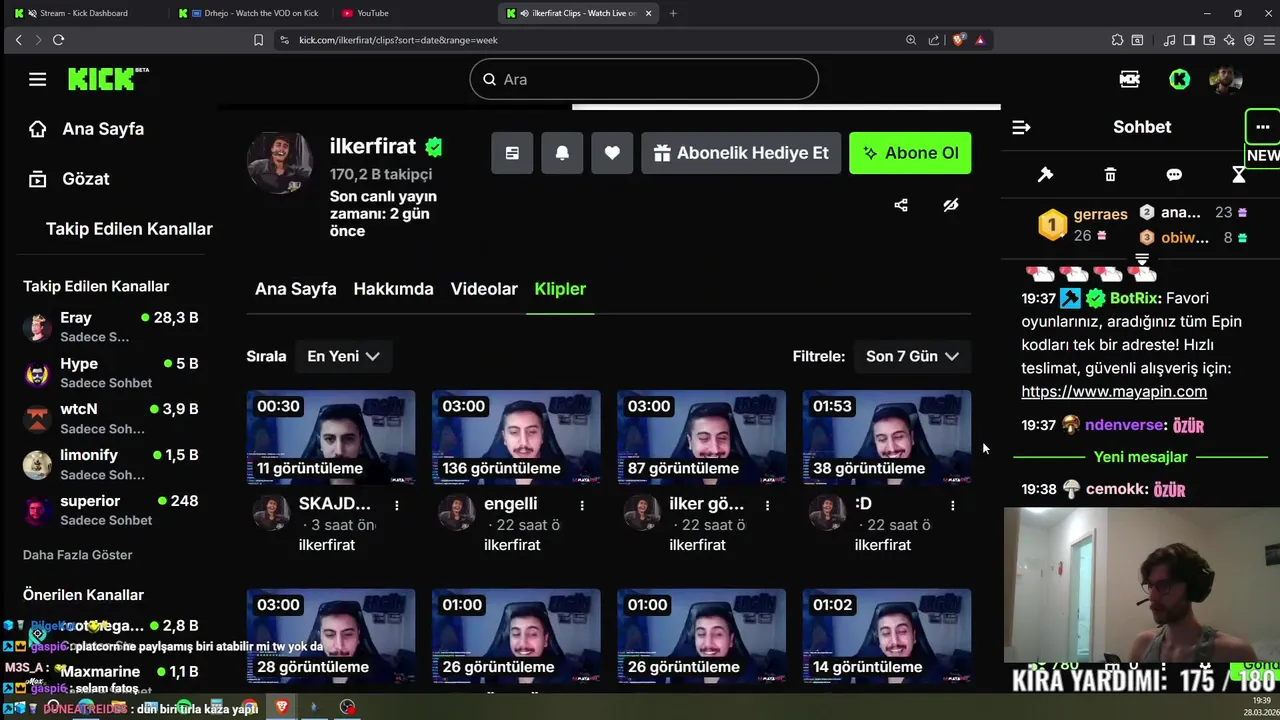The height and width of the screenshot is (720, 1280).
Task: Click Abonelik Hediye Et button
Action: [x=741, y=153]
